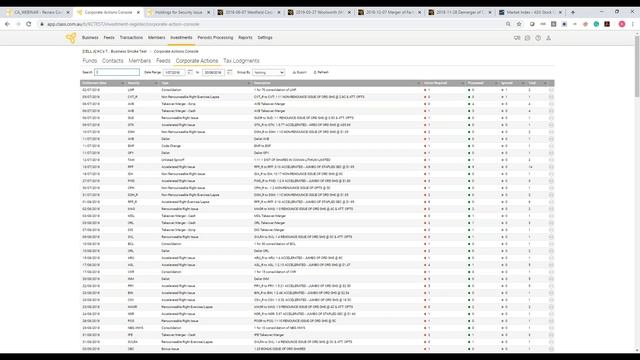Screen dimensions: 640x360
Task: Click the Refresh button
Action: click(x=321, y=72)
